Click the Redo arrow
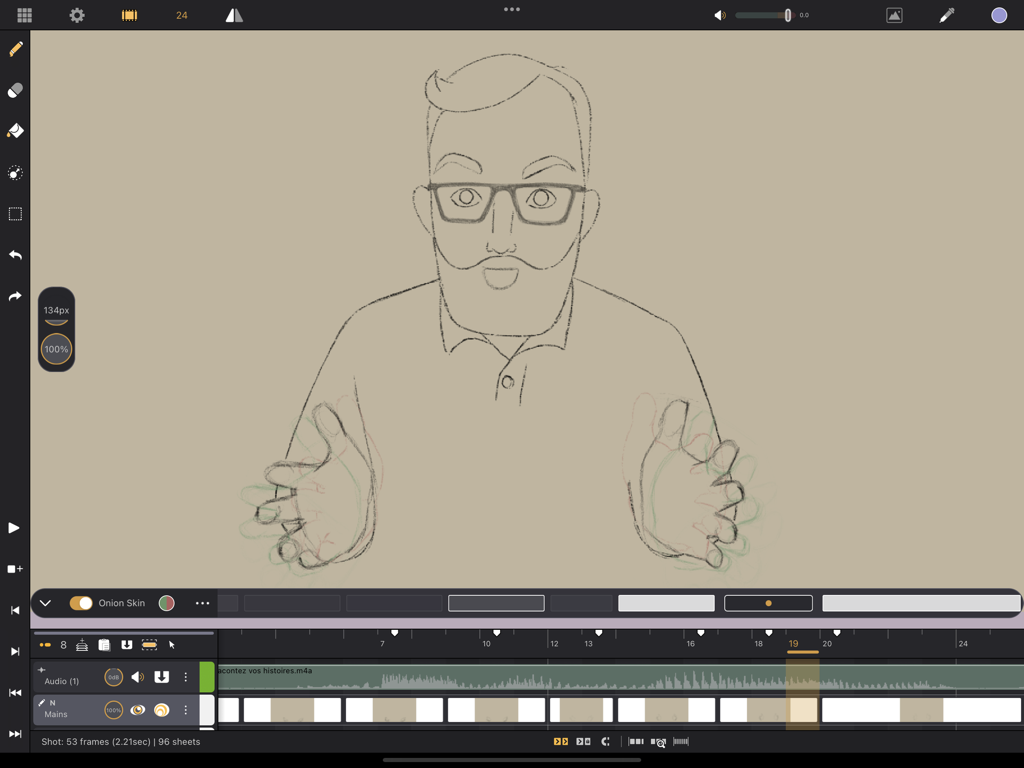 [x=14, y=296]
